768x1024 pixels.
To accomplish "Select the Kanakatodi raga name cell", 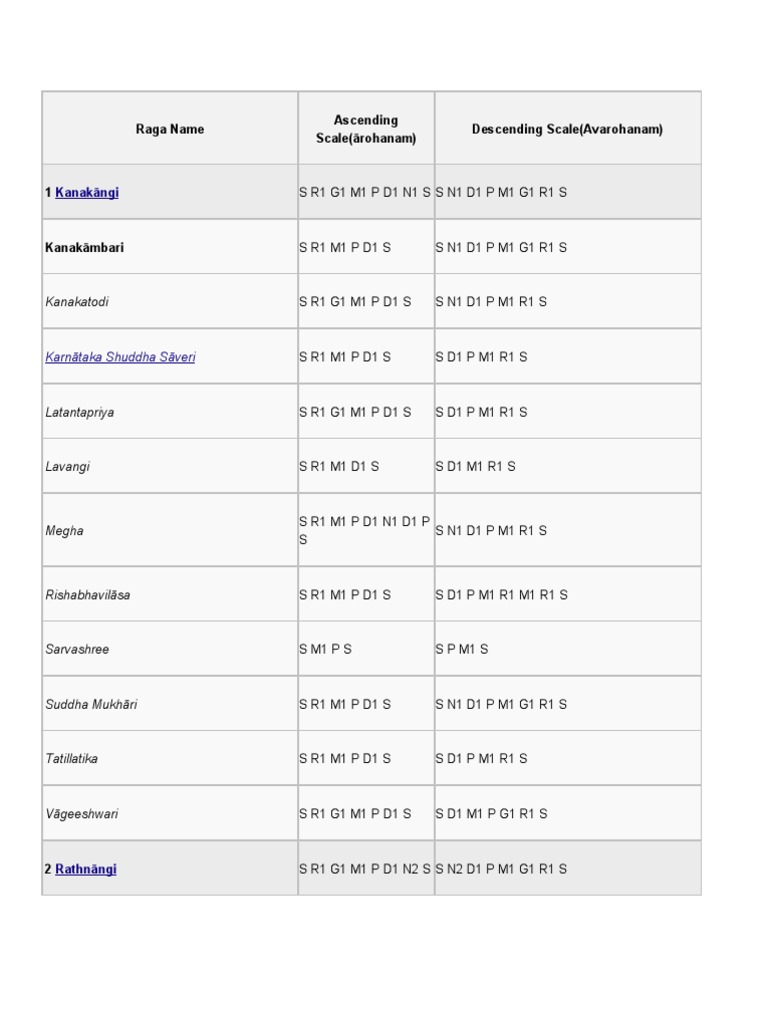I will [x=78, y=302].
